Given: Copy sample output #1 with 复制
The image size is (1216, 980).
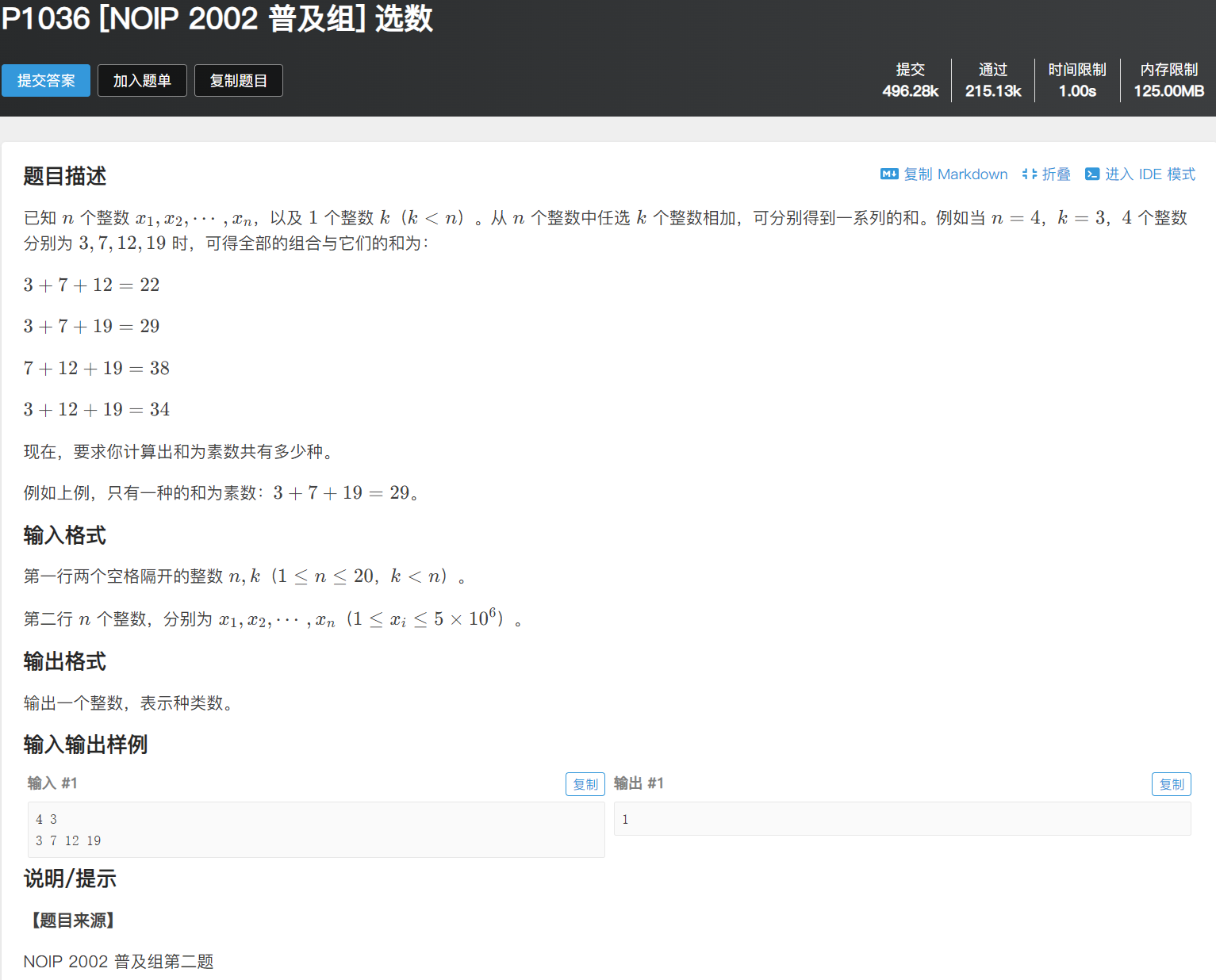Looking at the screenshot, I should (1172, 784).
